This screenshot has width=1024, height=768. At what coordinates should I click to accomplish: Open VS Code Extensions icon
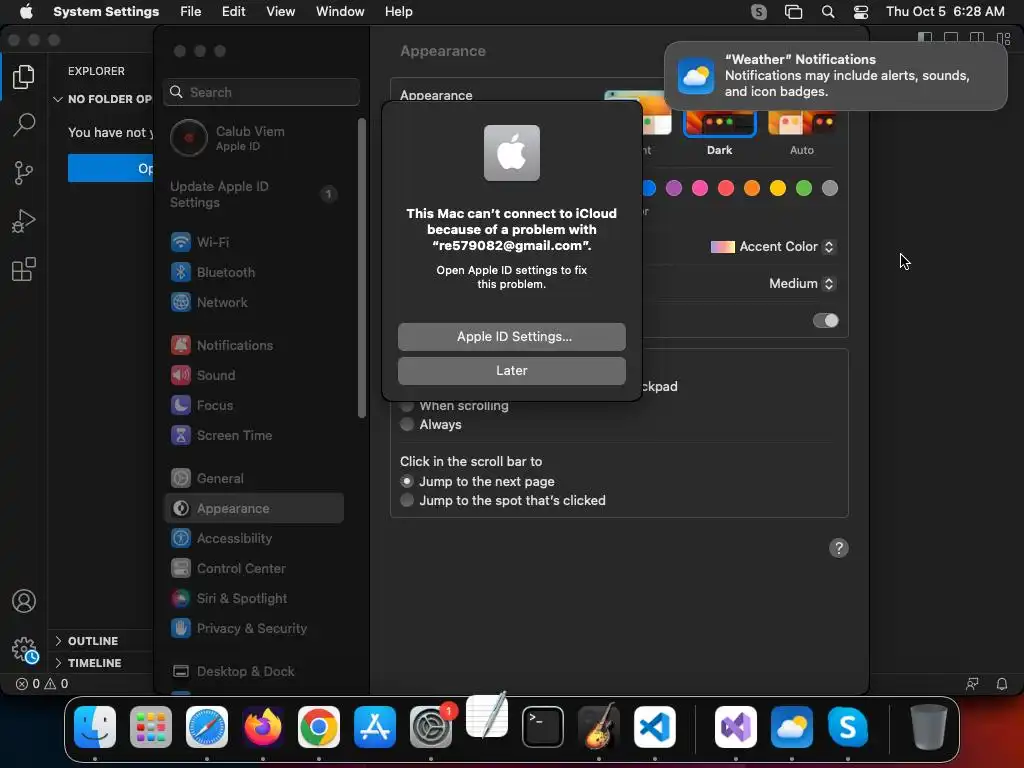coord(24,269)
